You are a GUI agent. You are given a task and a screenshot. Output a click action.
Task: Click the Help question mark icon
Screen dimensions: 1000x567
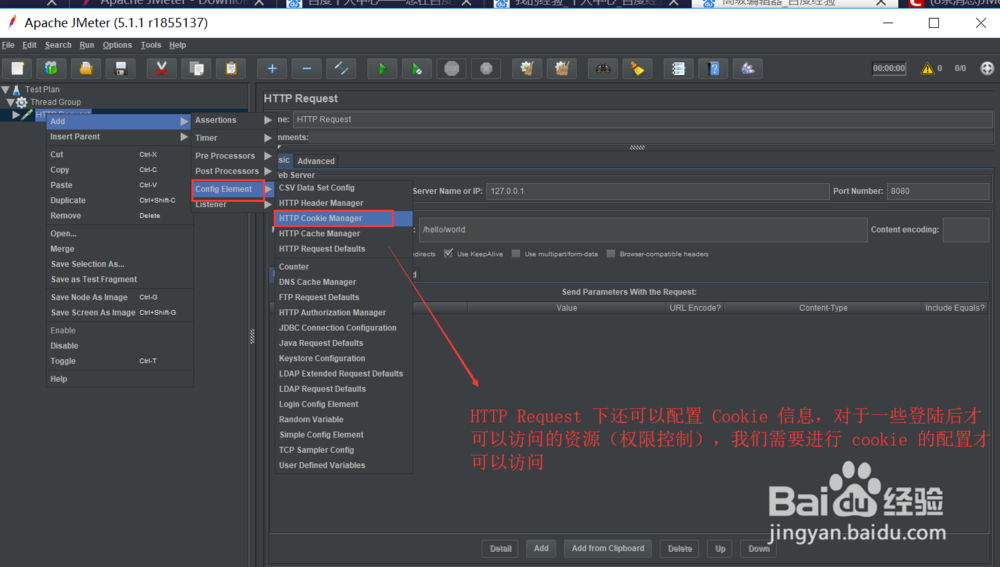point(713,68)
